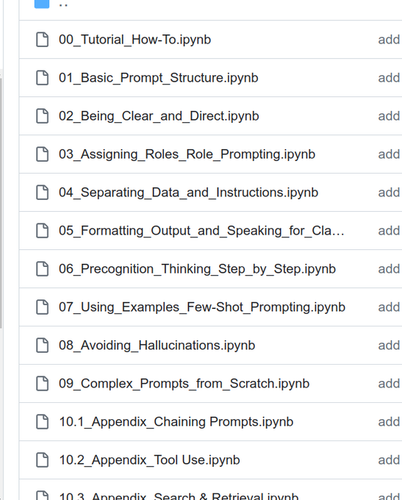Screen dimensions: 402x500
Task: Open 10.2_Appendix_Tool Use.ipynb notebook
Action: (x=149, y=460)
